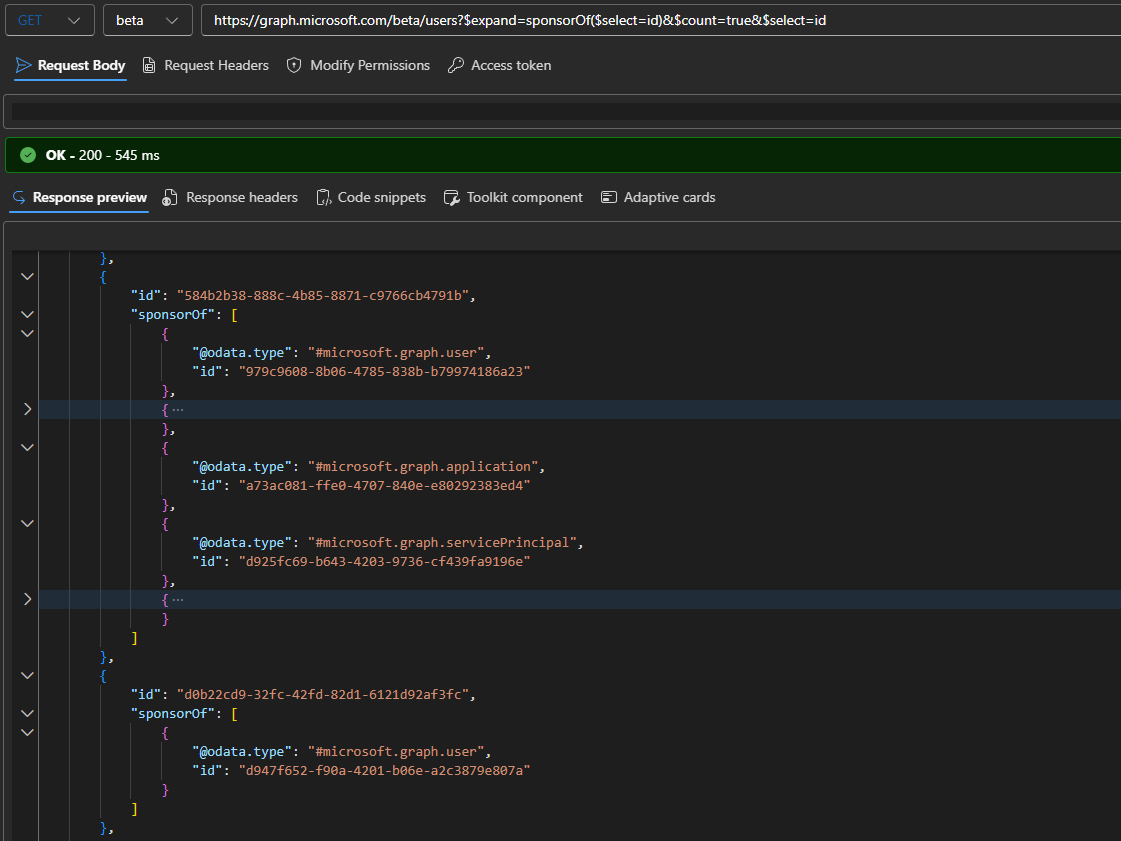Open the Modify Permissions tab
This screenshot has height=841, width=1121.
(358, 65)
